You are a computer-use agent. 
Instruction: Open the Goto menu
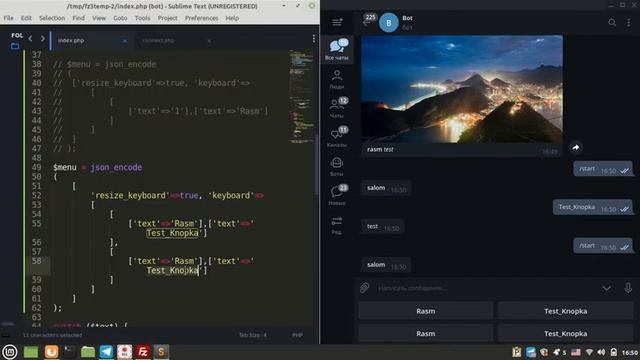tap(120, 18)
